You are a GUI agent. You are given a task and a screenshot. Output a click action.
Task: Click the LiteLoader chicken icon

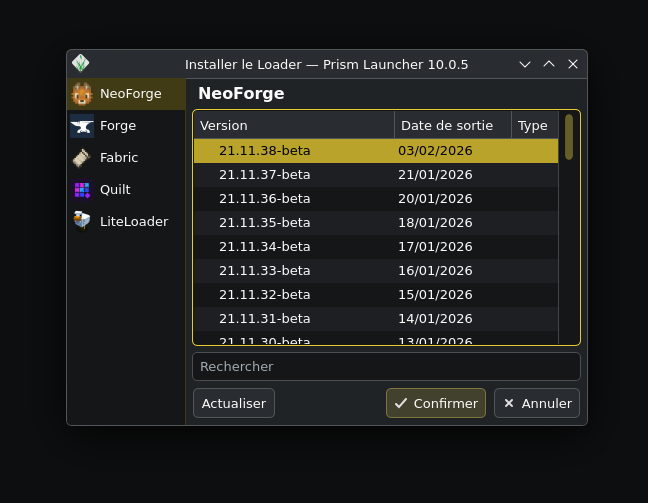click(x=82, y=222)
